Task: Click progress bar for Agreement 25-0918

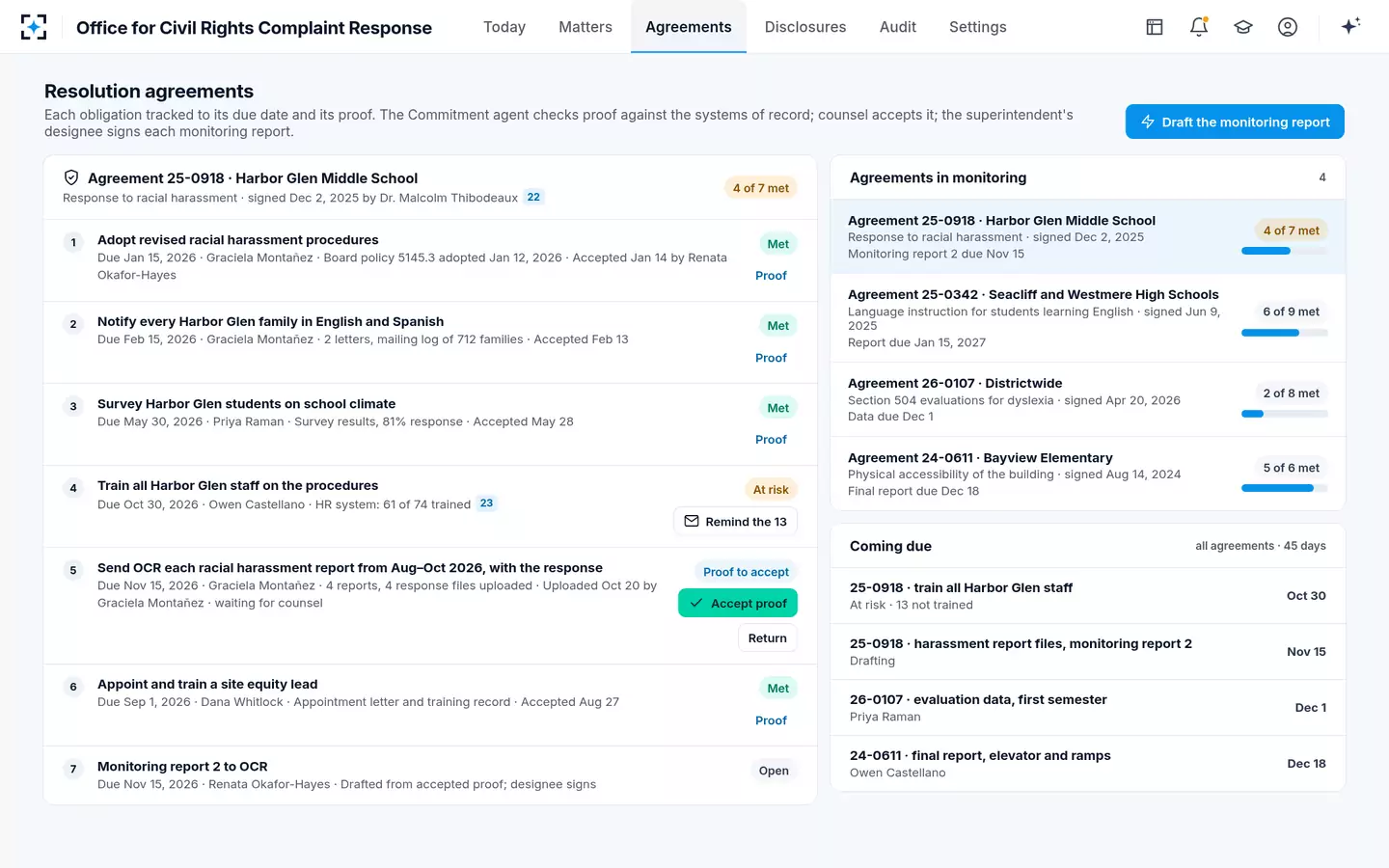Action: click(1285, 251)
